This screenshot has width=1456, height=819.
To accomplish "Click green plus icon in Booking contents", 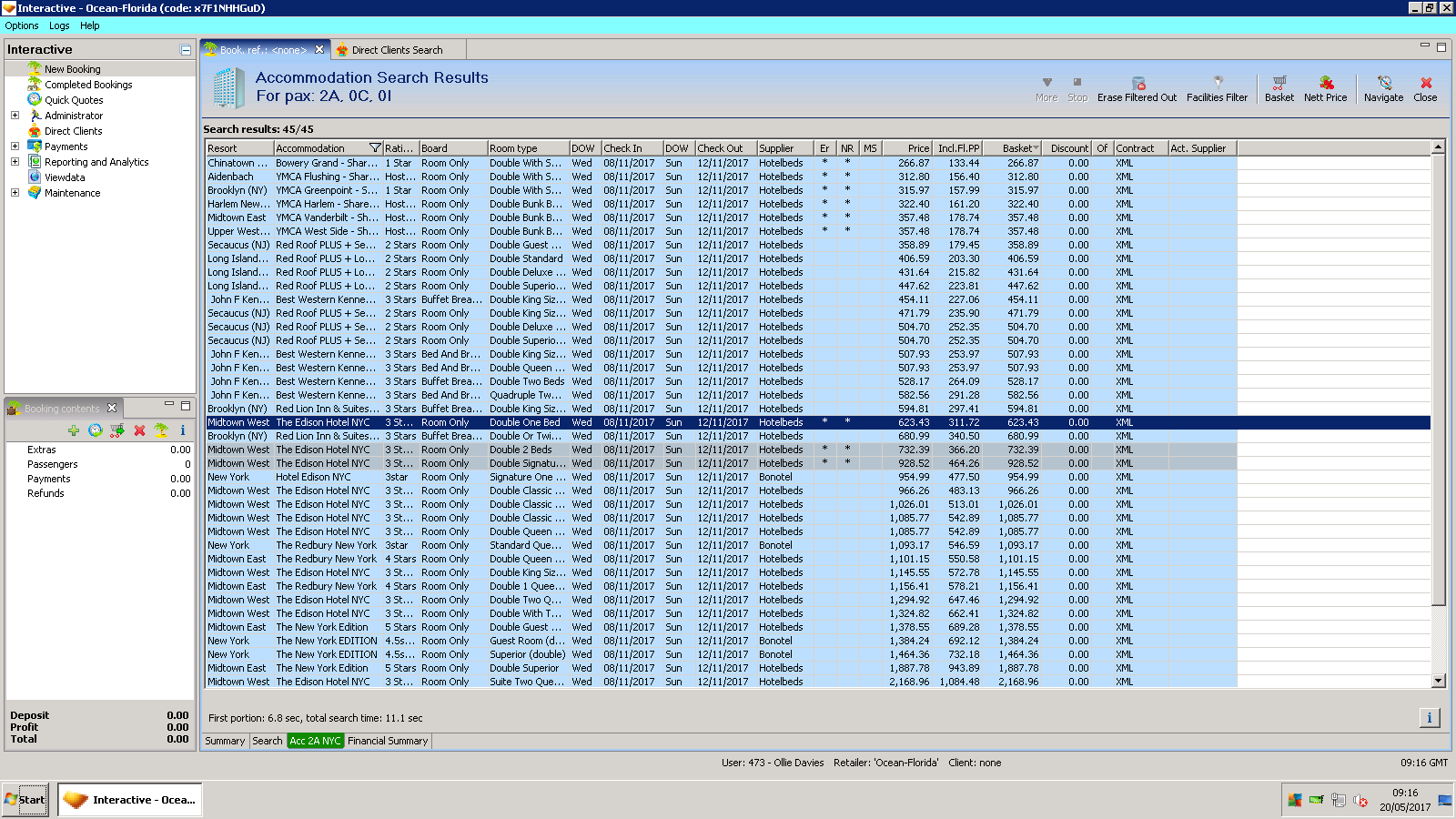I will tap(74, 430).
